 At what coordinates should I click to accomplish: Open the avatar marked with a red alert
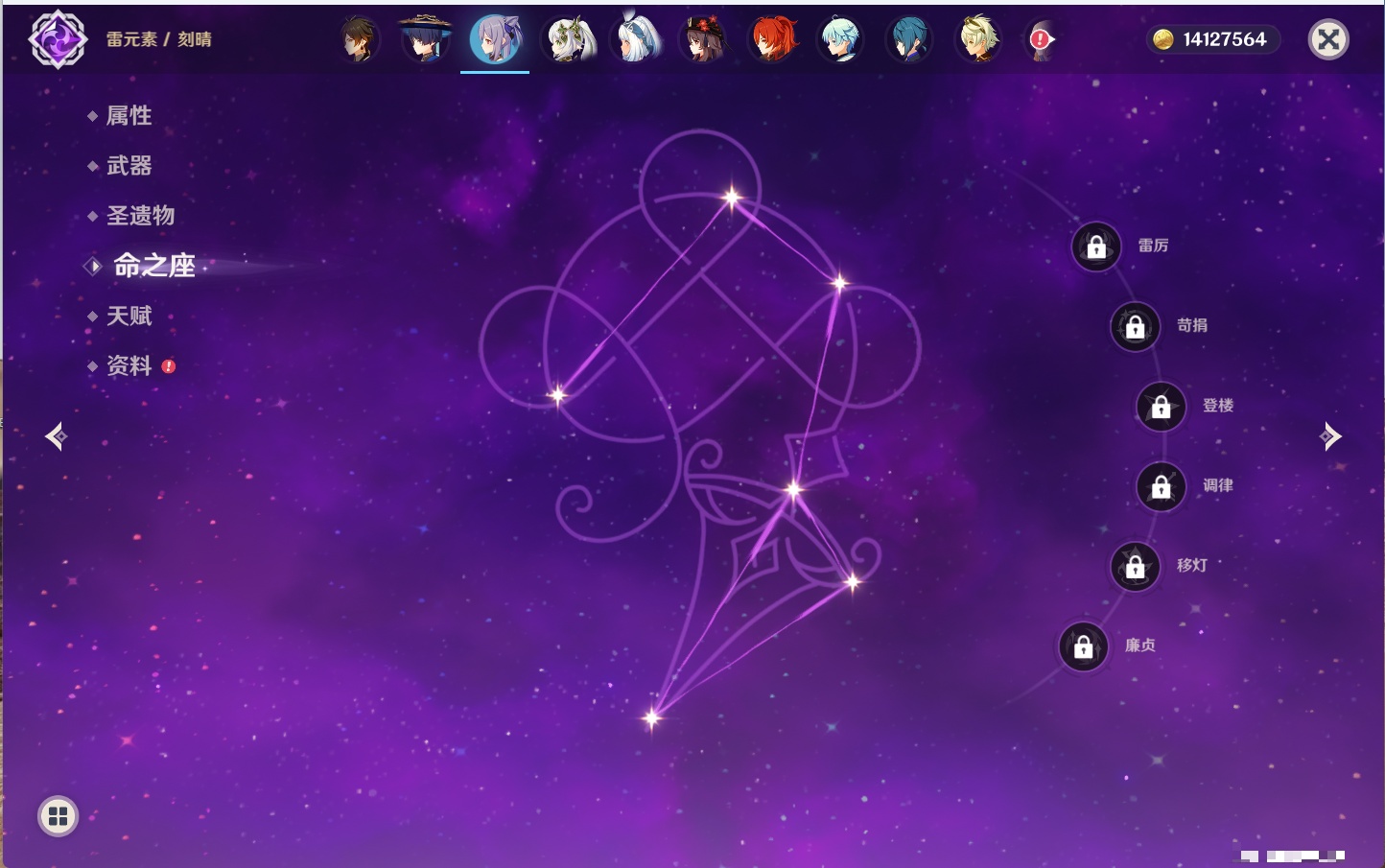1041,39
